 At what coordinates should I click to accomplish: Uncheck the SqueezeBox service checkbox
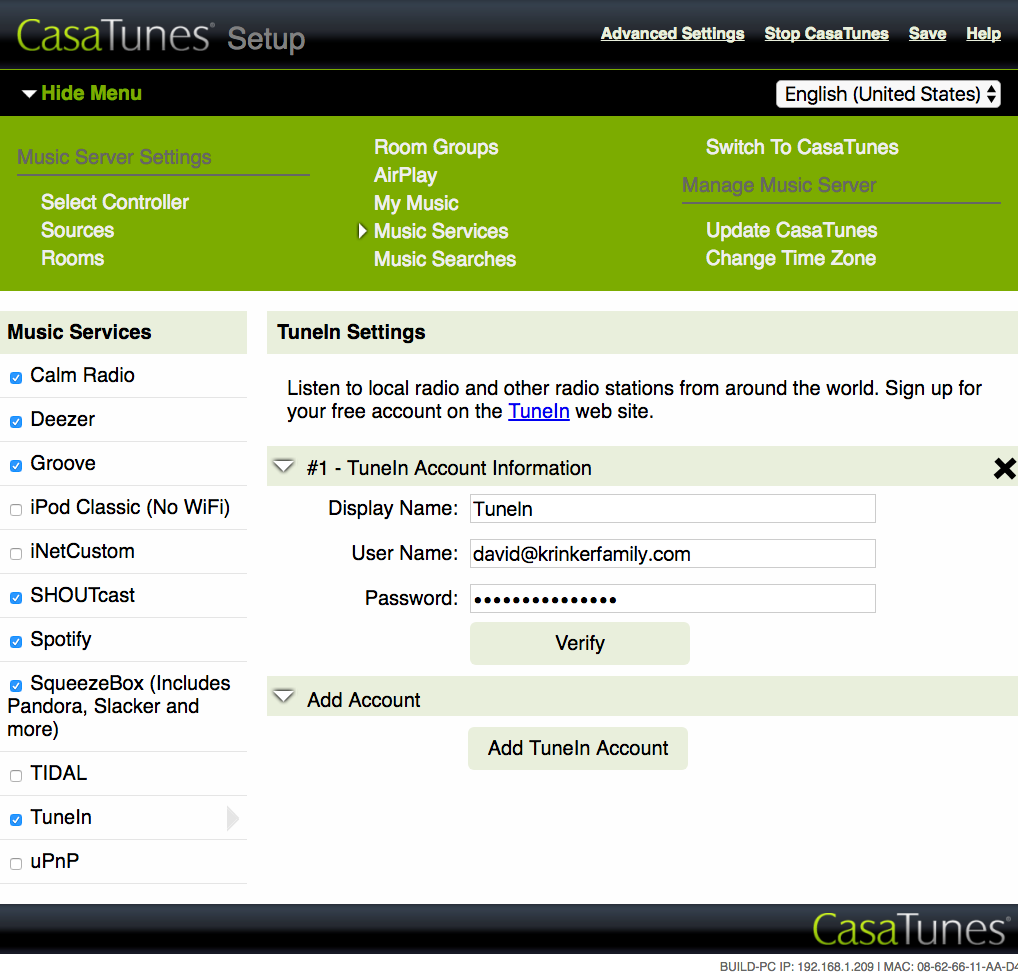16,686
